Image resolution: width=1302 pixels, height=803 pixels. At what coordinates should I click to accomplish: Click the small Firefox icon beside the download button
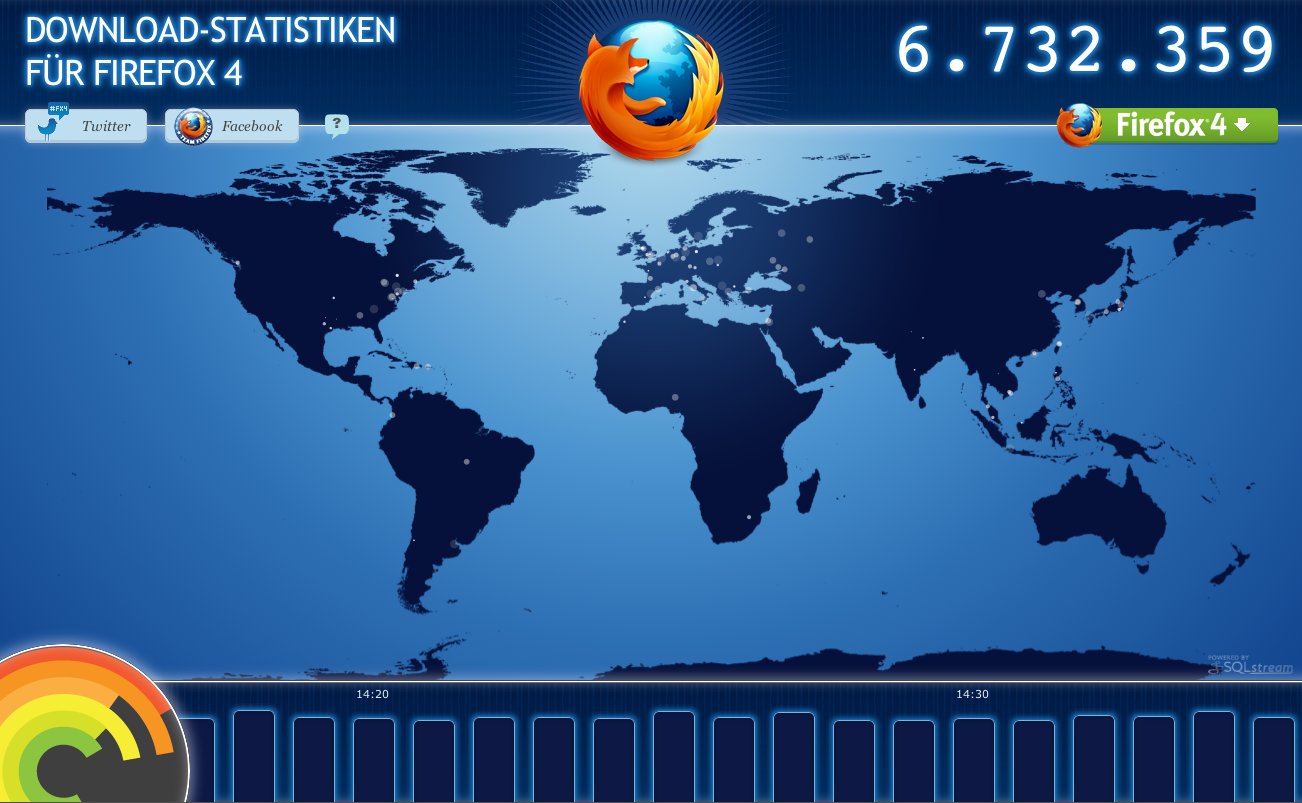(1077, 124)
